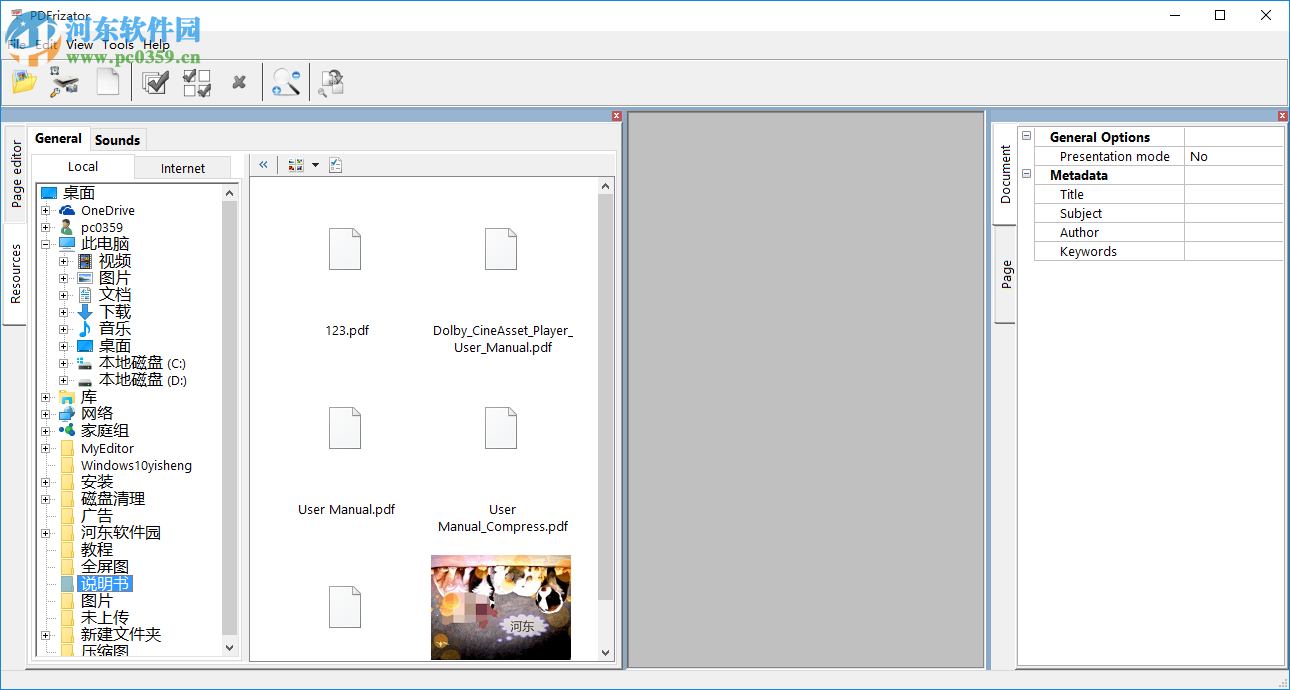Select the Resources side tab
The height and width of the screenshot is (690, 1290).
click(16, 274)
